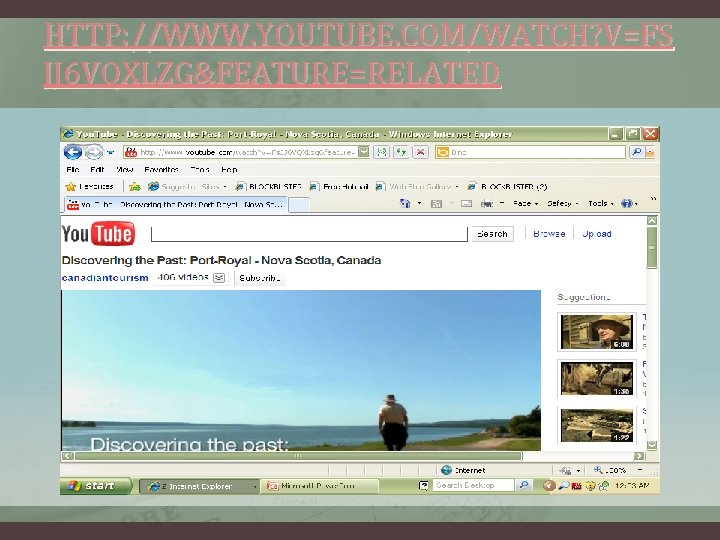This screenshot has width=720, height=540.
Task: Click the blue Help icon in the command bar
Action: click(x=629, y=203)
